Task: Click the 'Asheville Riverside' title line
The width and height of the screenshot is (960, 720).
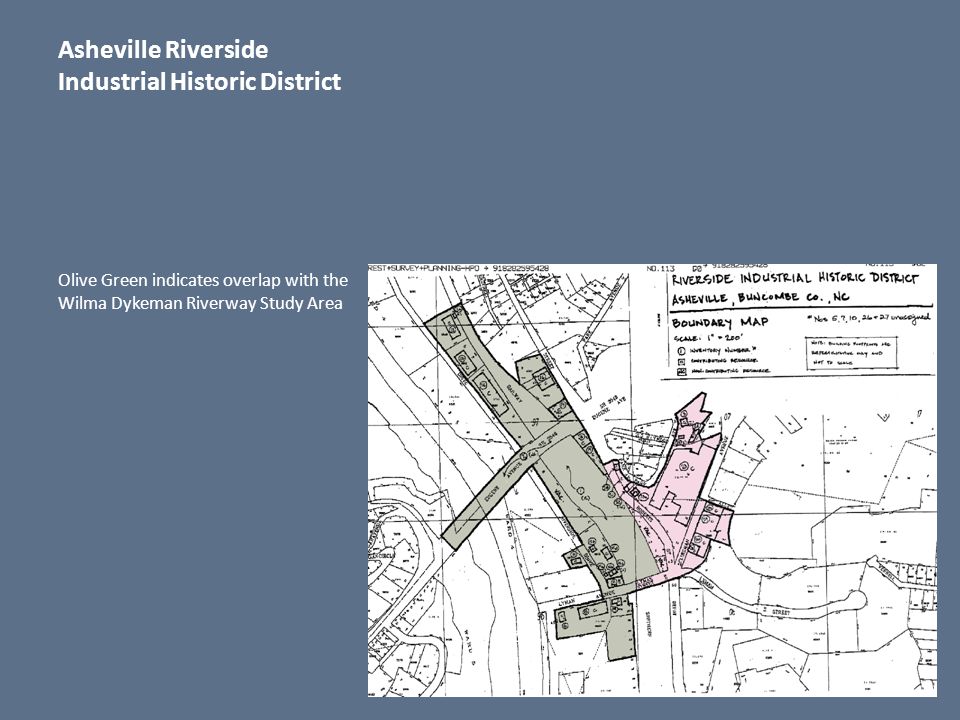Action: pyautogui.click(x=163, y=50)
